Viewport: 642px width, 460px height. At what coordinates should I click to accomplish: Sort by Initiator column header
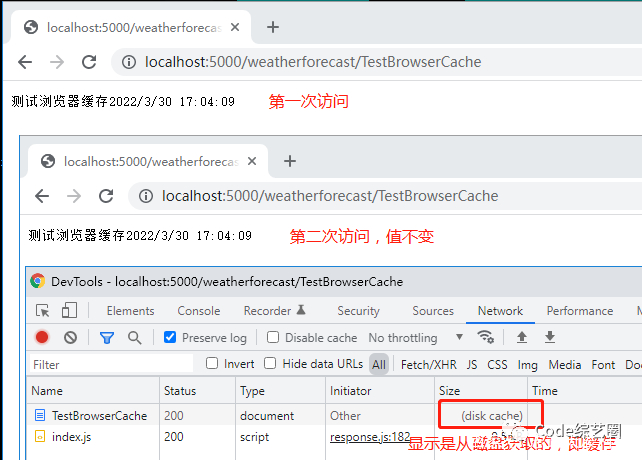pyautogui.click(x=380, y=390)
